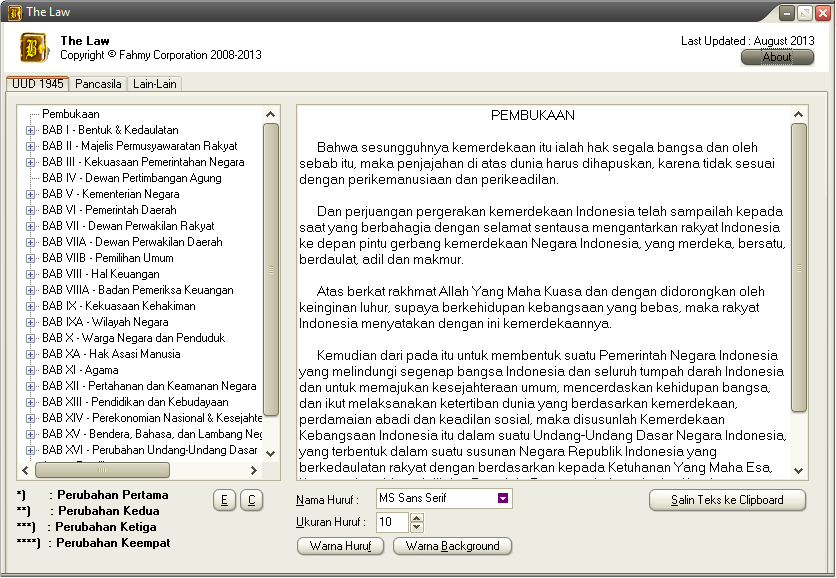Expand BAB X - Warga Negara dan Penduduk

pyautogui.click(x=30, y=338)
